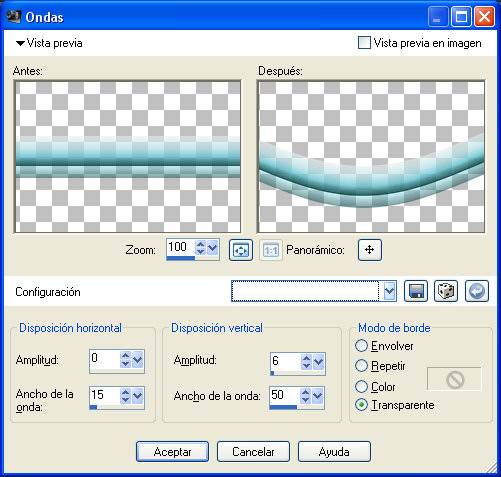The image size is (501, 477).
Task: Open the Zoom value slider dropdown arrow
Action: tap(213, 248)
